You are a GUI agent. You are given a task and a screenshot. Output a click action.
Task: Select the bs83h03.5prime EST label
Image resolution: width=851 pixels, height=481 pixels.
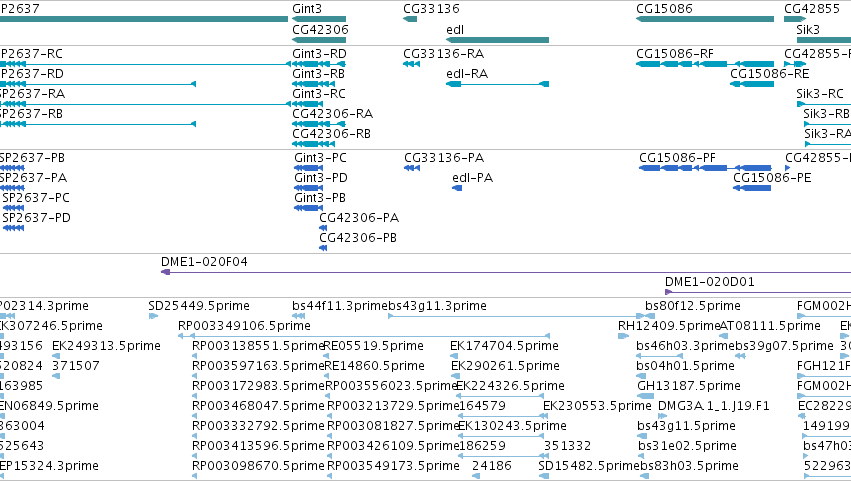pos(689,466)
